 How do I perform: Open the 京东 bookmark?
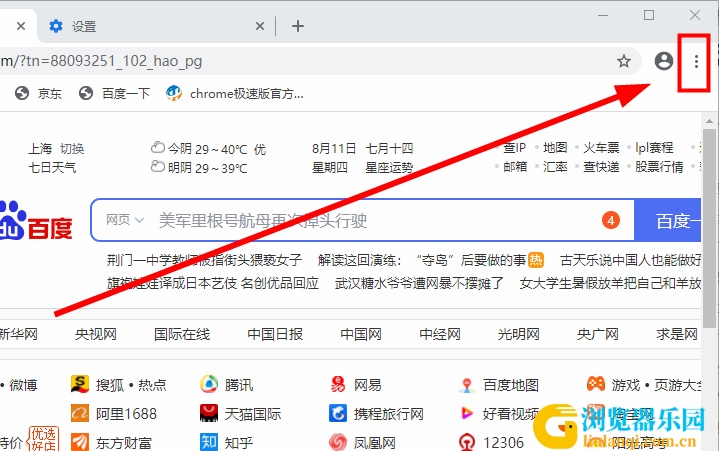tap(39, 94)
